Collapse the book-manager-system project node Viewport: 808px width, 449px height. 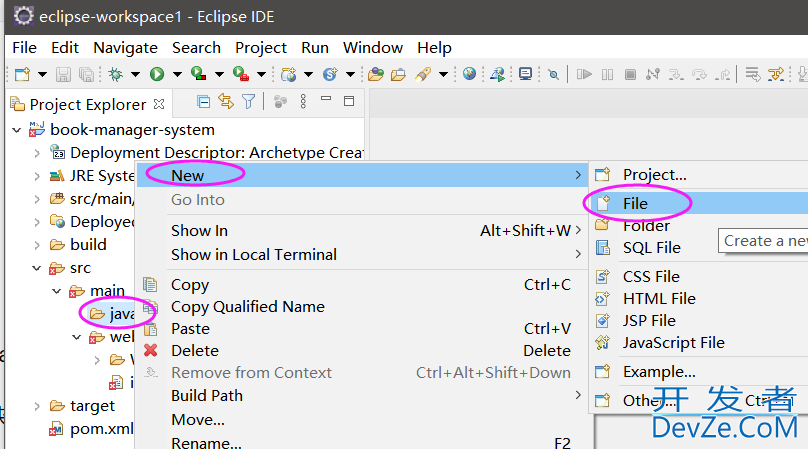(17, 130)
